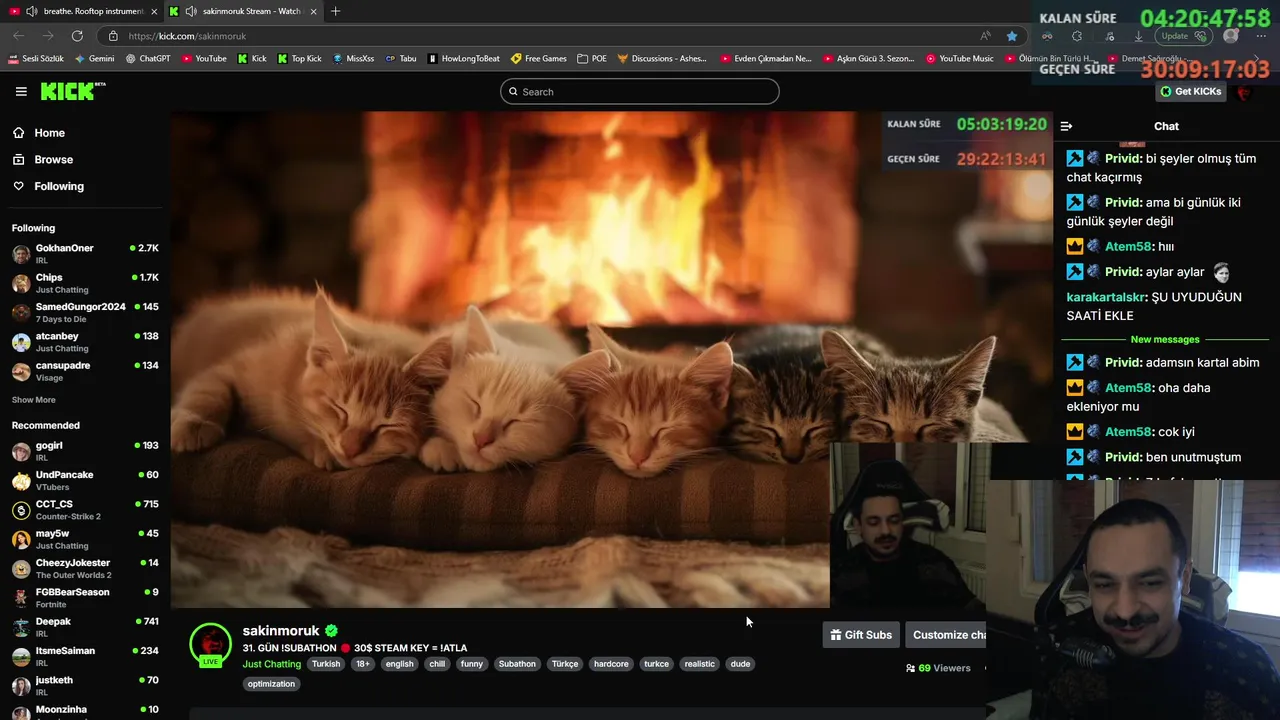Open the HowLongToBeat bookmark
This screenshot has width=1280, height=720.
pos(464,59)
